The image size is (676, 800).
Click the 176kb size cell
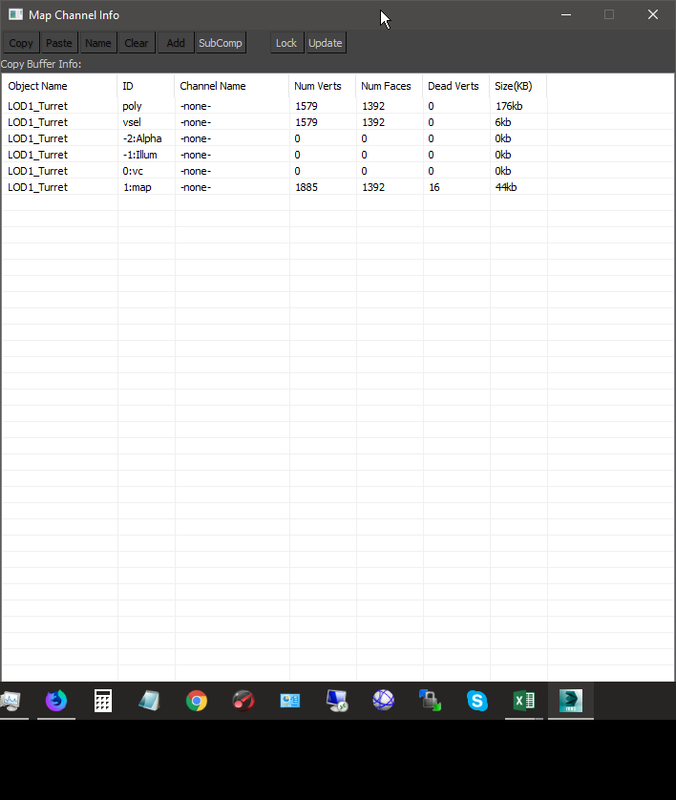pos(509,106)
